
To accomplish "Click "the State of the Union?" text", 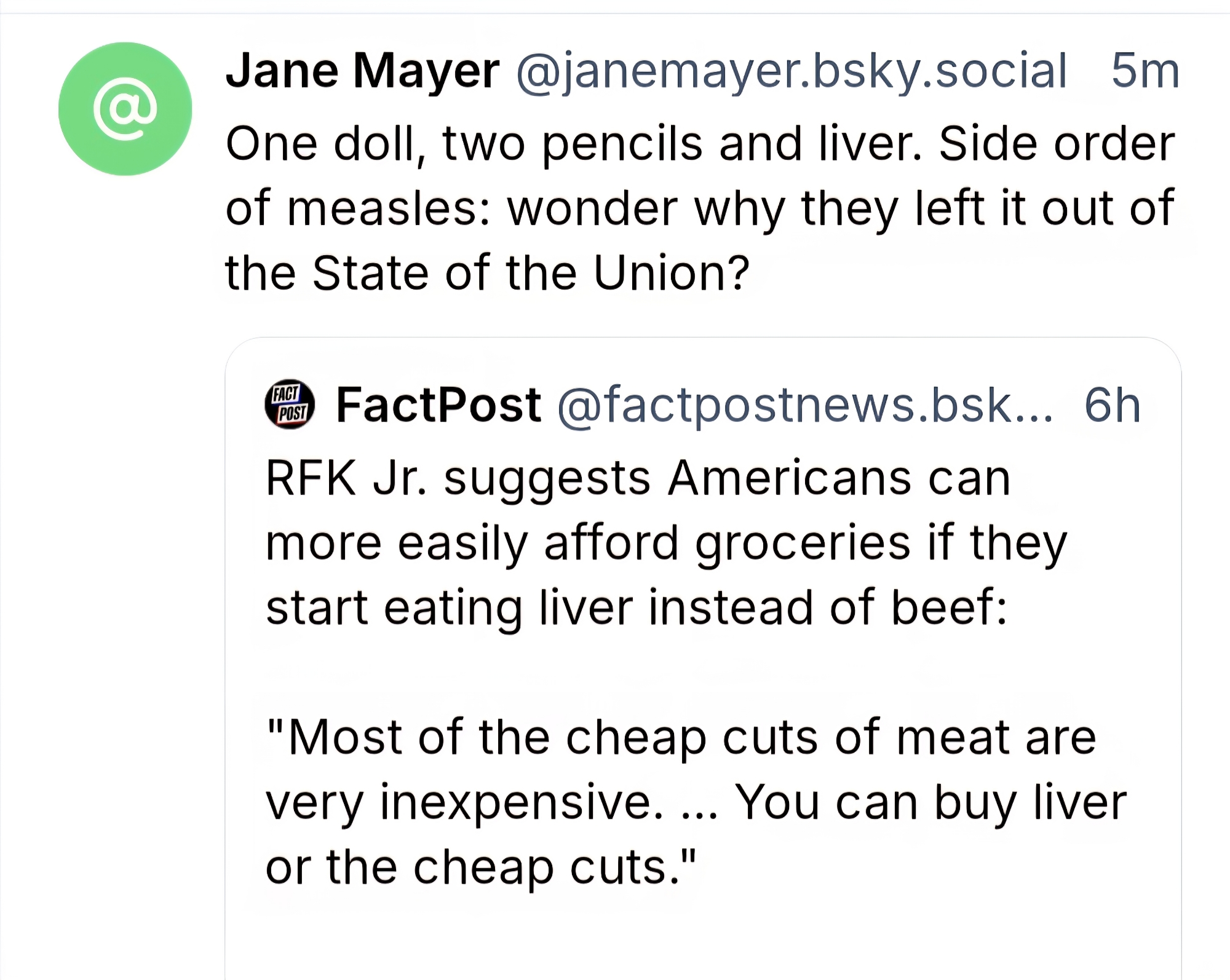I will click(487, 272).
